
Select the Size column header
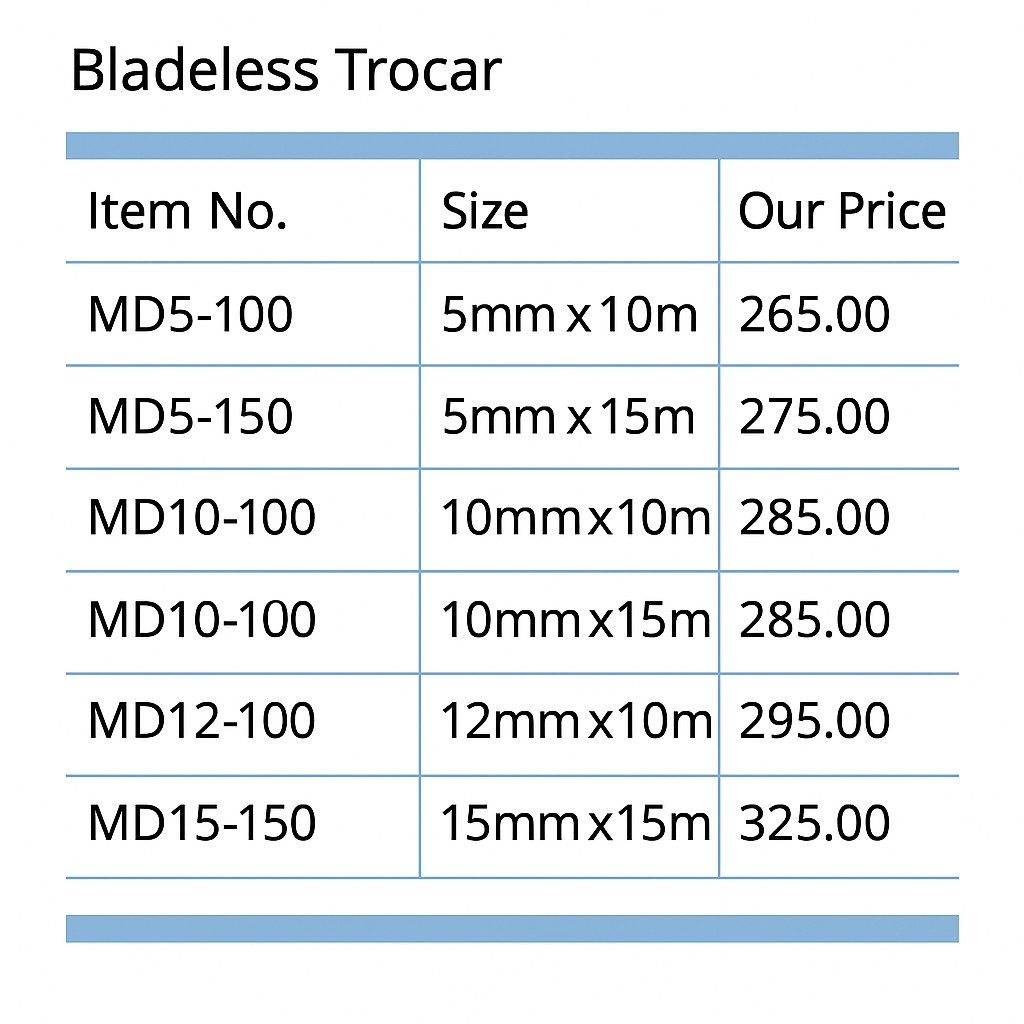pos(485,212)
